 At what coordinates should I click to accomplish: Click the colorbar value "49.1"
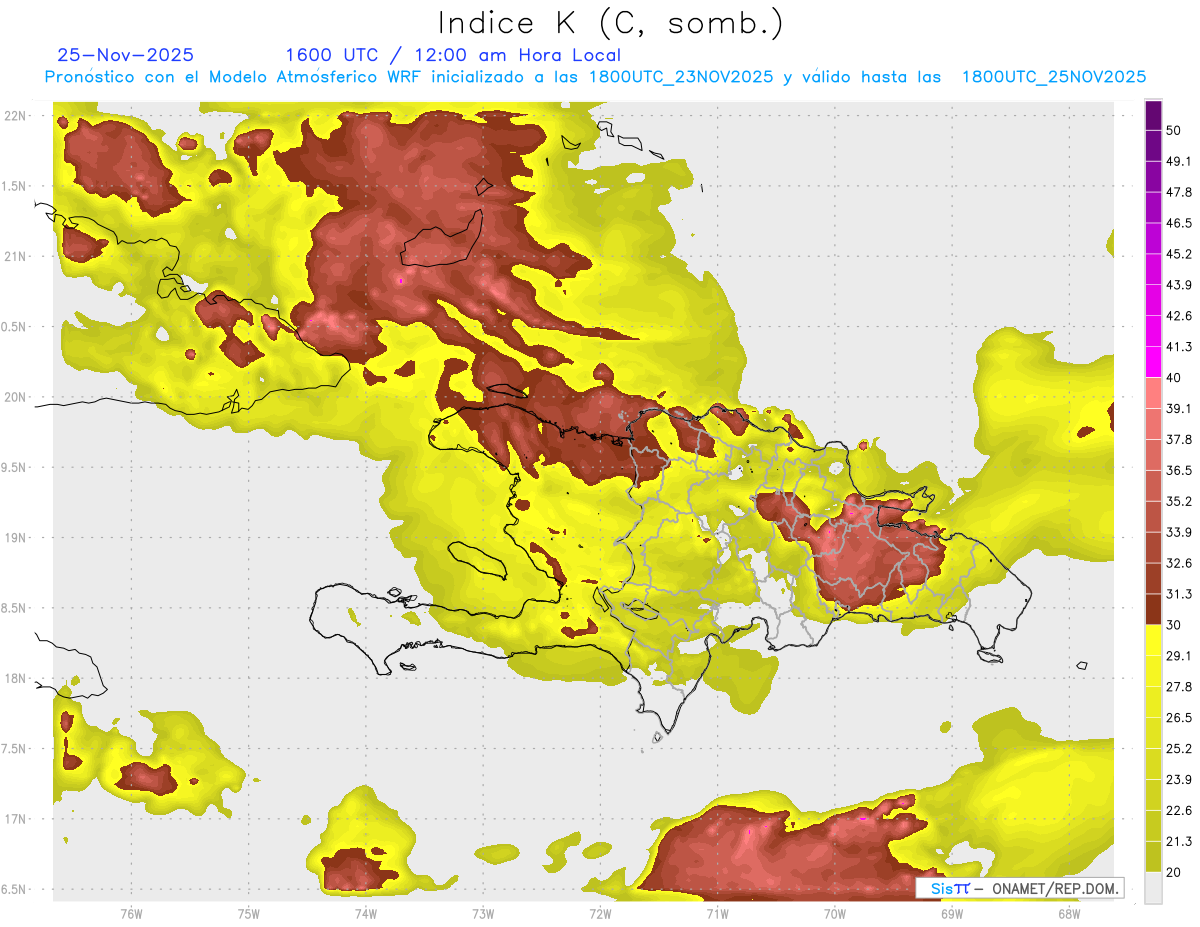[x=1179, y=161]
